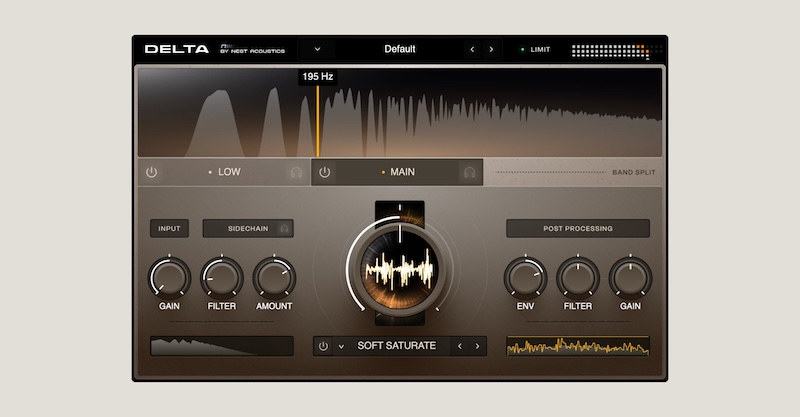The width and height of the screenshot is (800, 417).
Task: Click the POST PROCESSING button
Action: [577, 229]
